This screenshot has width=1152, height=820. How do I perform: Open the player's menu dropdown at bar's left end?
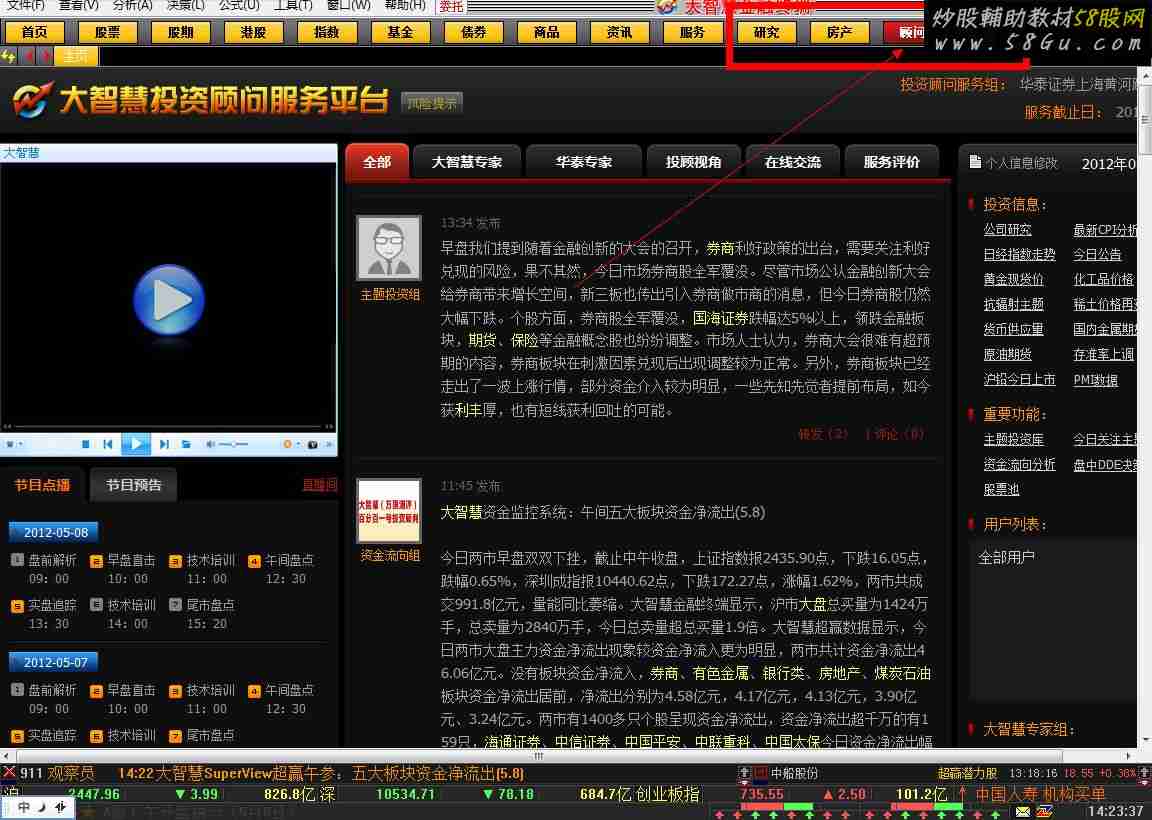coord(14,444)
